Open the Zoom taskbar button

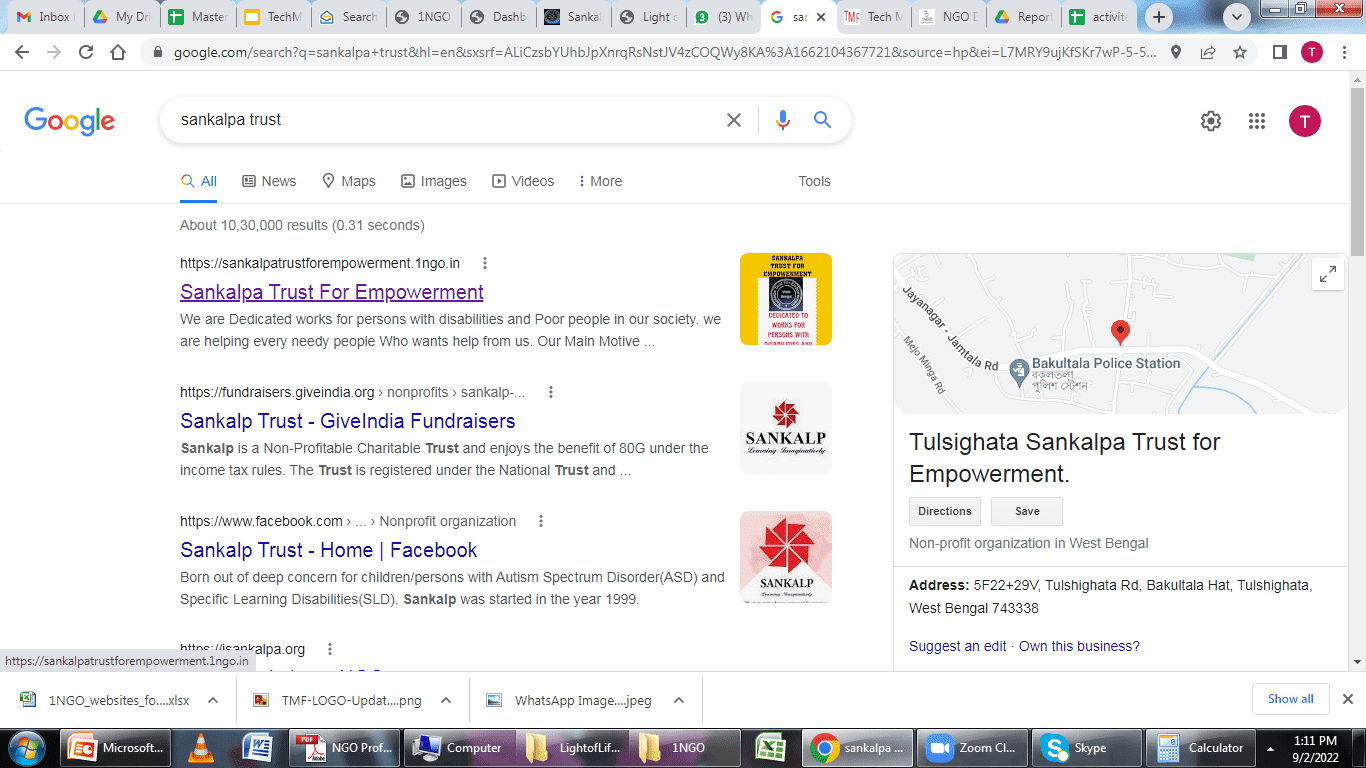(x=971, y=748)
